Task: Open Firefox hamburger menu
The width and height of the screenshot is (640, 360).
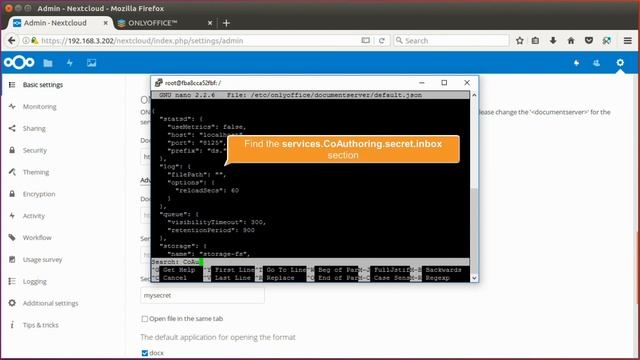Action: coord(627,40)
